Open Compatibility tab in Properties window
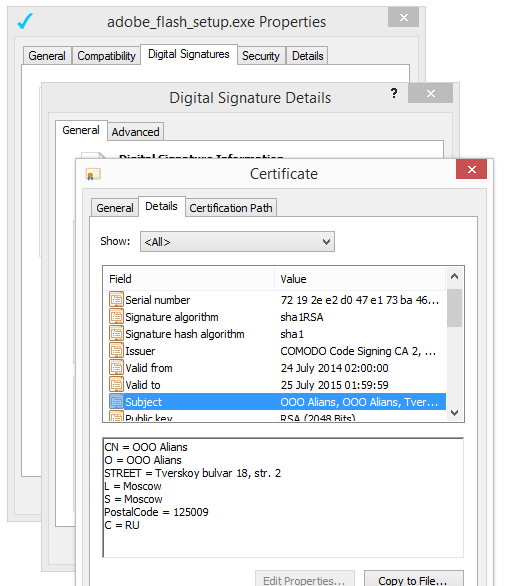 pos(106,56)
